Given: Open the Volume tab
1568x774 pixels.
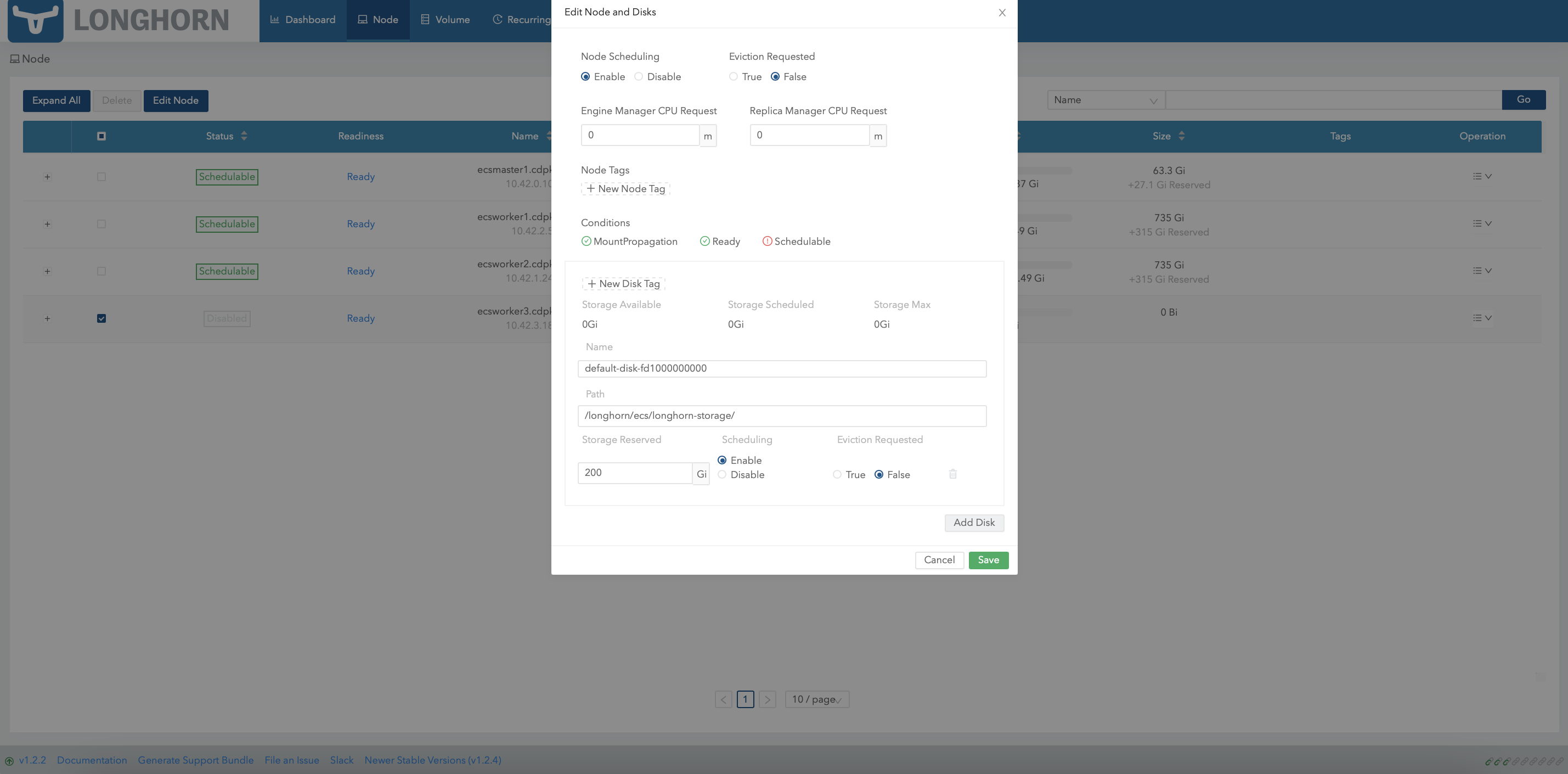Looking at the screenshot, I should [x=445, y=20].
